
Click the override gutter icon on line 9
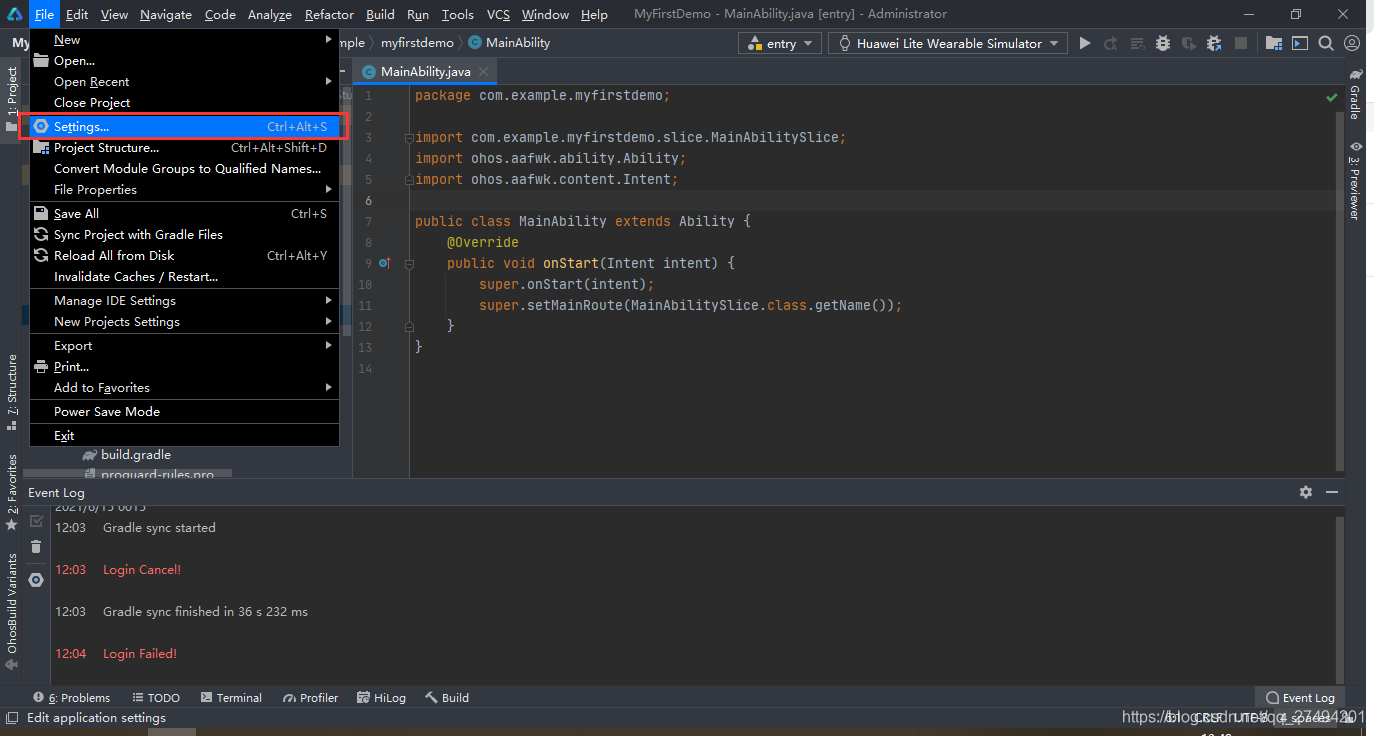coord(384,263)
